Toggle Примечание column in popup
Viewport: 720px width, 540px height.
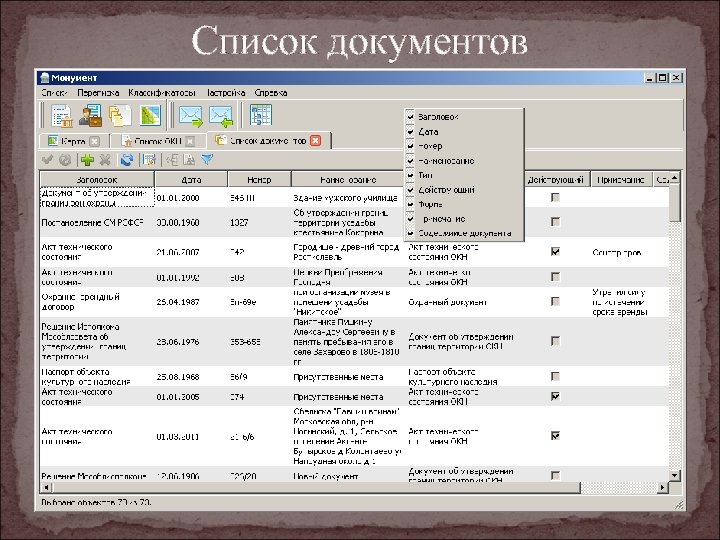(x=464, y=219)
